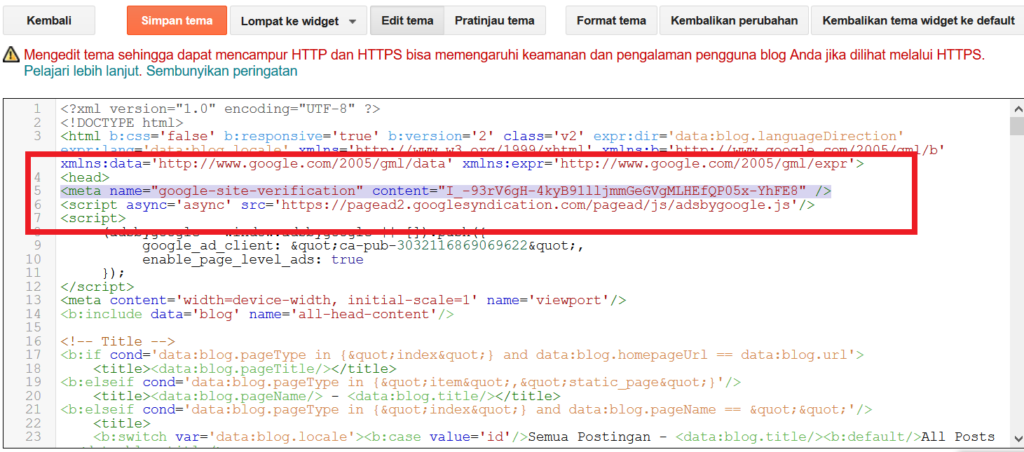Hide warning via Sembunyikan peringatan link
1024x452 pixels.
pyautogui.click(x=222, y=71)
